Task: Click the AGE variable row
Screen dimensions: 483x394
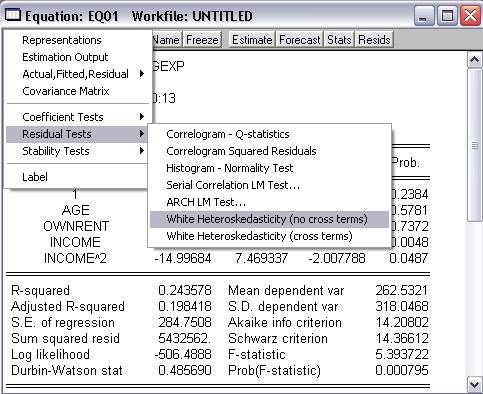Action: [x=76, y=210]
